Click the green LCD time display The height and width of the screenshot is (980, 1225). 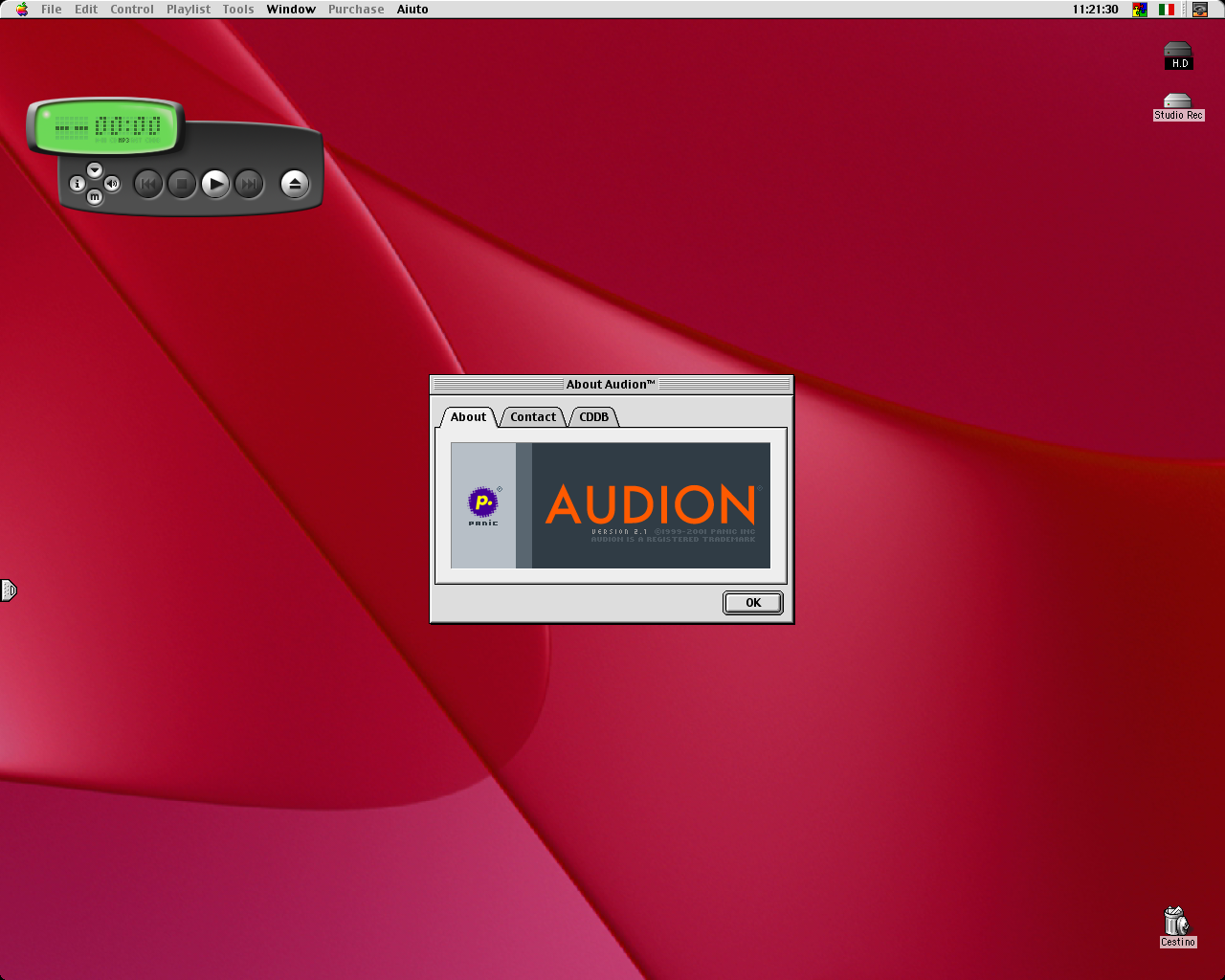click(x=106, y=126)
